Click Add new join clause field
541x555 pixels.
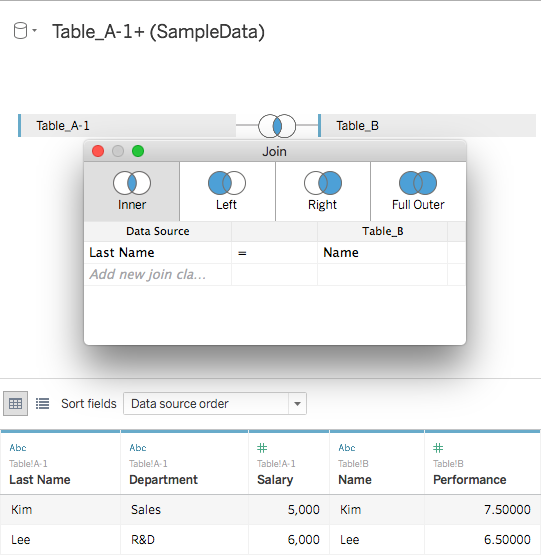pyautogui.click(x=158, y=274)
